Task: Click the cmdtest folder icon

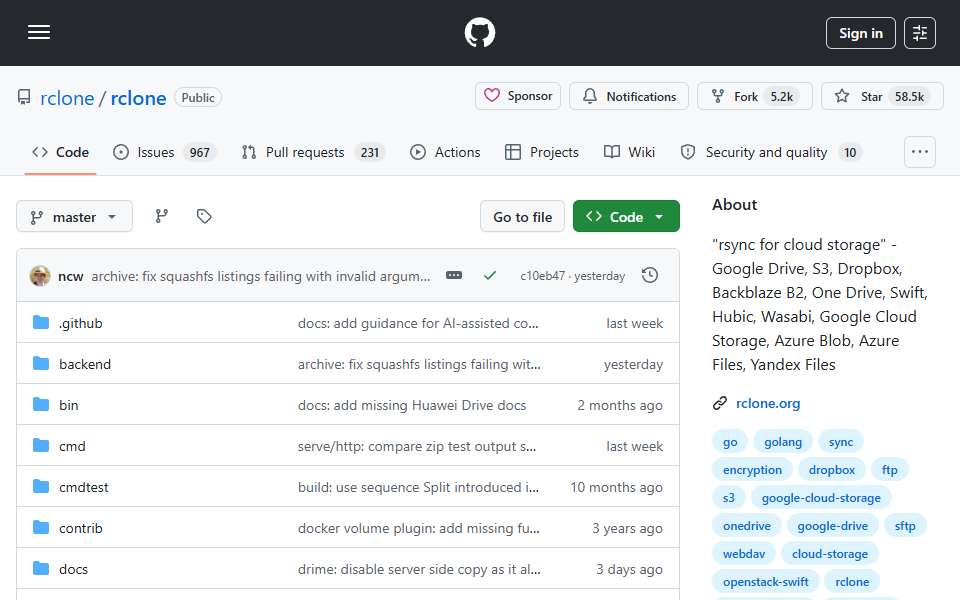Action: tap(41, 487)
